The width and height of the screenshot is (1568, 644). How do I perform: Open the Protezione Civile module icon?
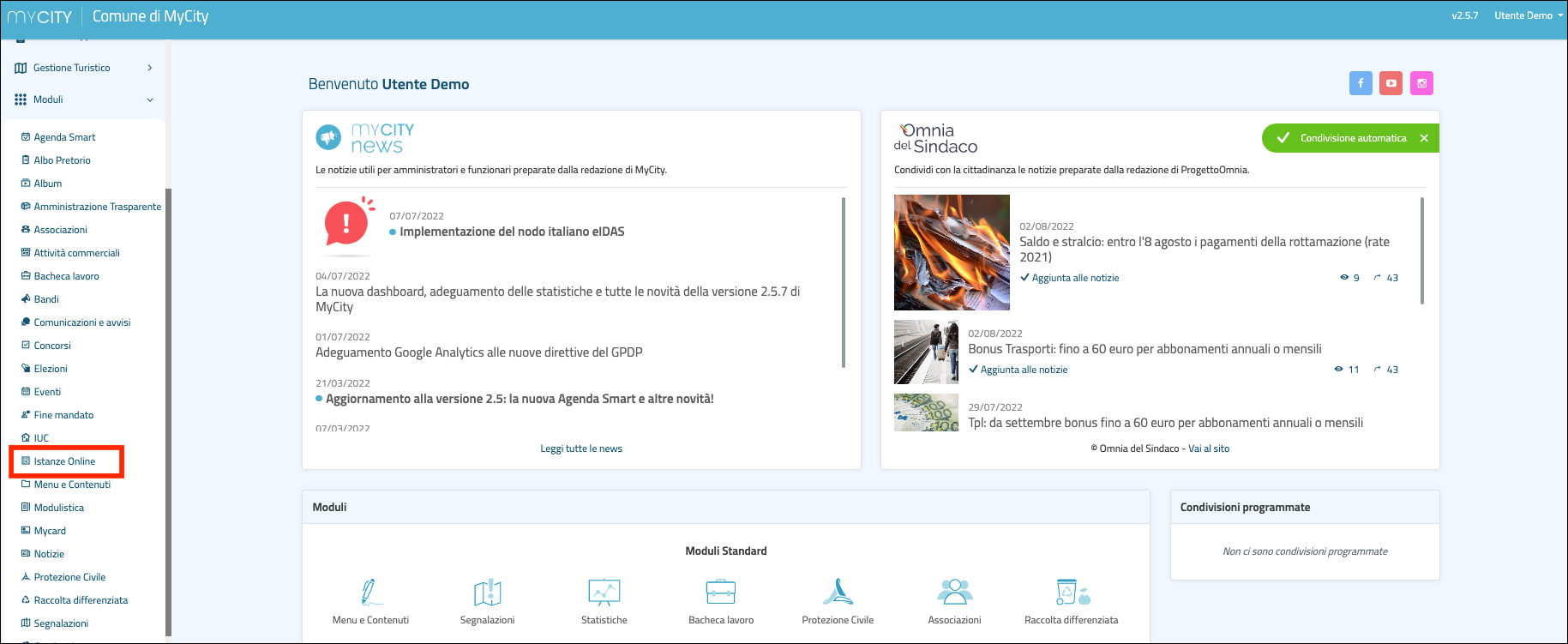[838, 592]
